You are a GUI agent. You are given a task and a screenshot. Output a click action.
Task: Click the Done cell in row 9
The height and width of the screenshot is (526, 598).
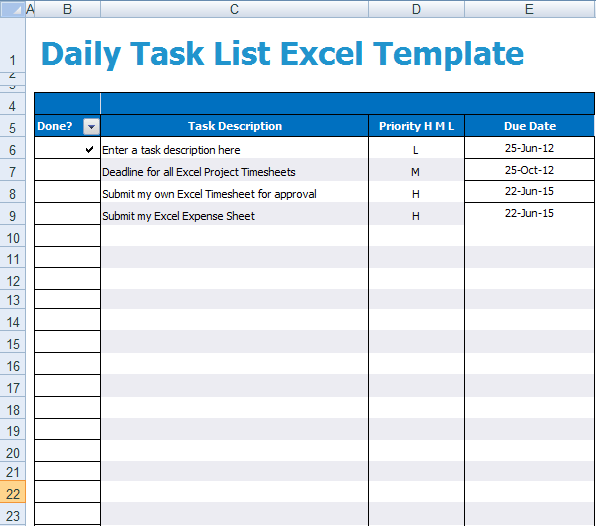68,214
